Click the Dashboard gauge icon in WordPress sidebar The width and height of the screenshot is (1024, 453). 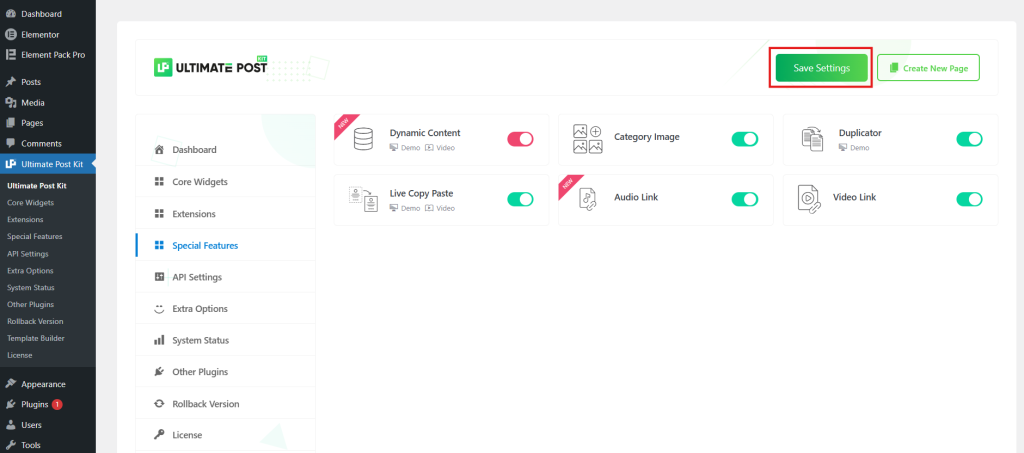[10, 14]
